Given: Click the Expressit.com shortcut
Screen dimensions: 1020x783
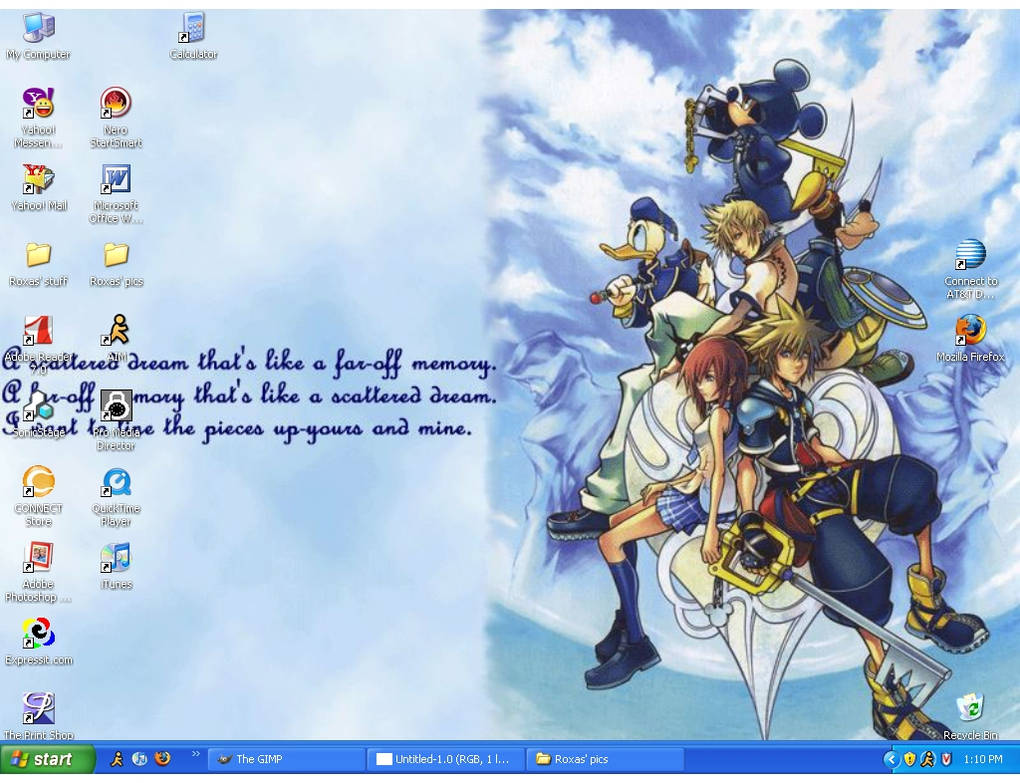Looking at the screenshot, I should point(38,642).
